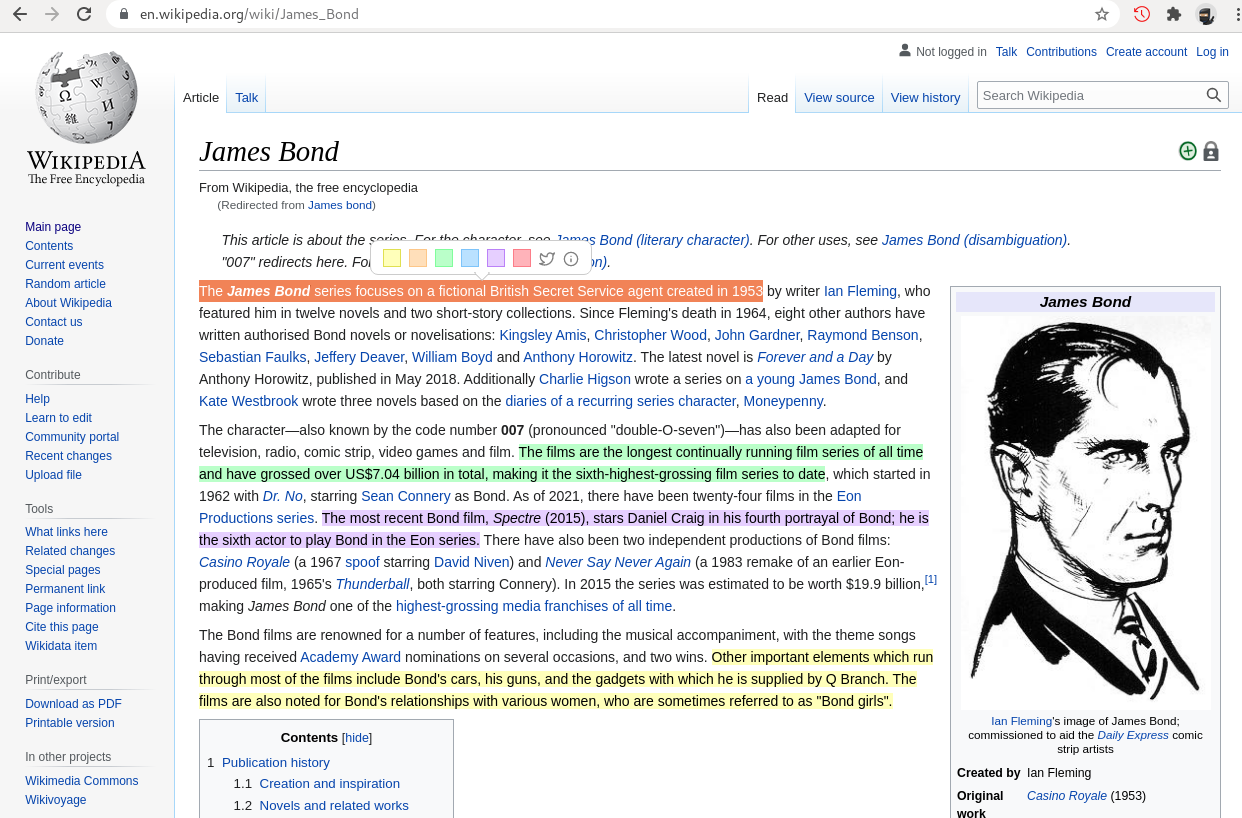The image size is (1242, 818).
Task: Pick the green highlight color
Action: coord(444,258)
